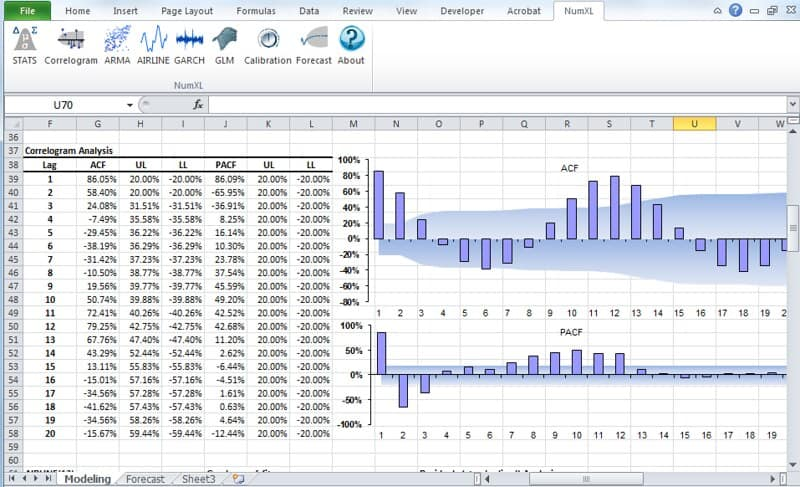
Task: Switch to the Developer ribbon tab
Action: coord(462,11)
